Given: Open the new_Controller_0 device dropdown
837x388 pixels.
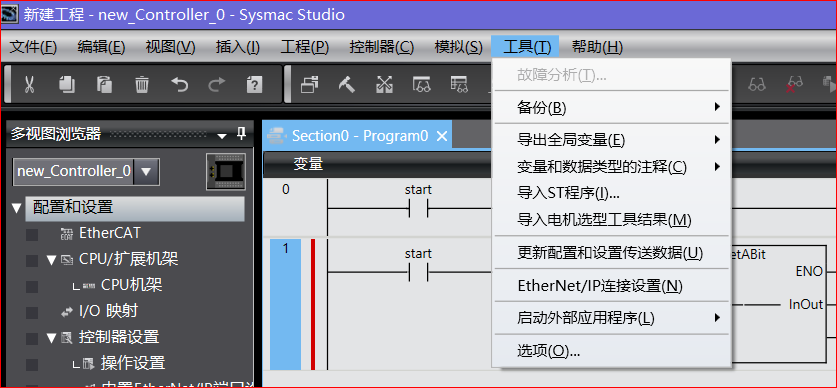Looking at the screenshot, I should [146, 171].
